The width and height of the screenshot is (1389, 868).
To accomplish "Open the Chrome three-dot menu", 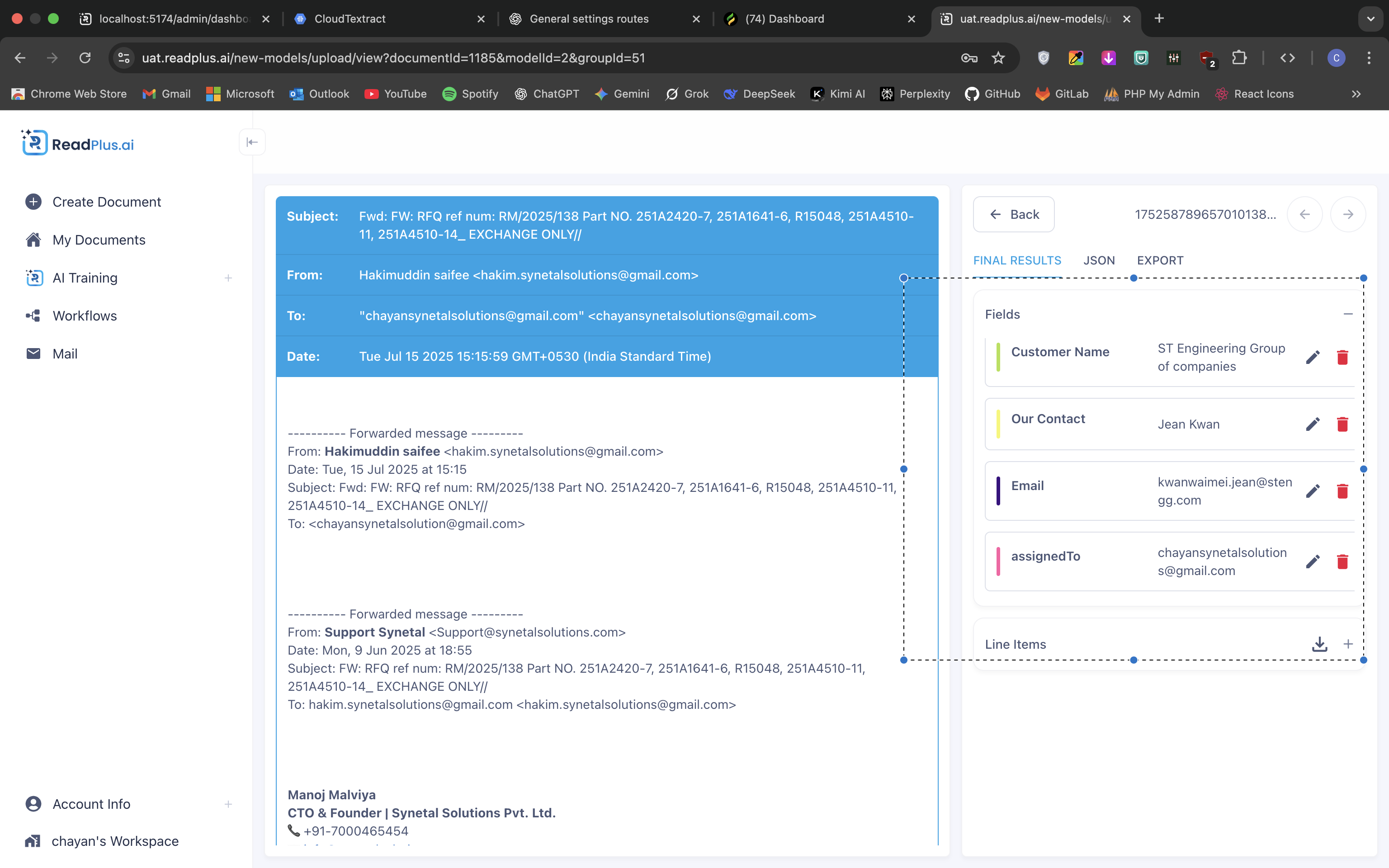I will pyautogui.click(x=1369, y=58).
